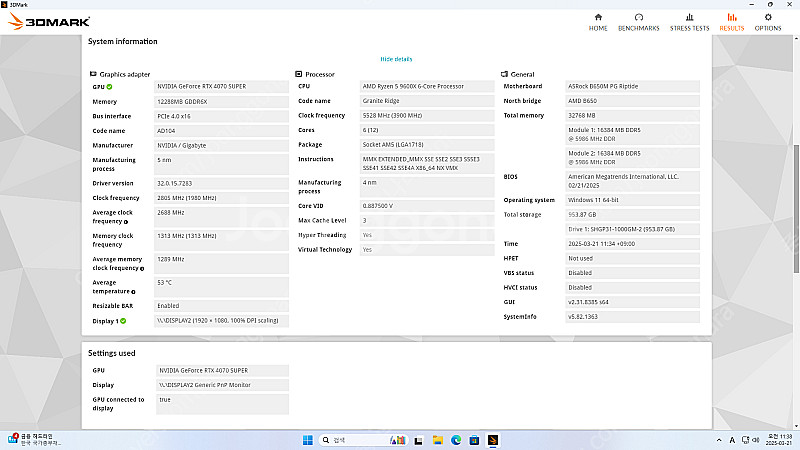This screenshot has width=800, height=450.
Task: Click the North bridge value AMD B650
Action: (633, 101)
